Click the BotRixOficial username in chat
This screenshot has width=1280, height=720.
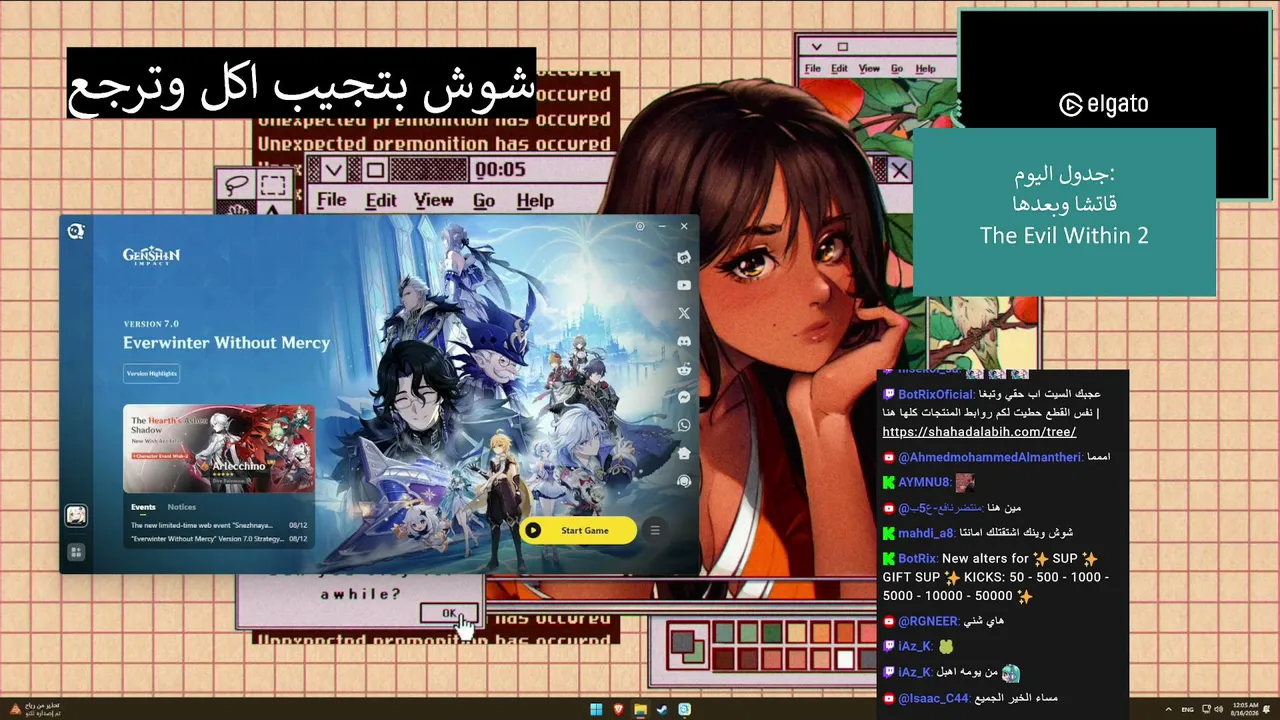click(935, 394)
